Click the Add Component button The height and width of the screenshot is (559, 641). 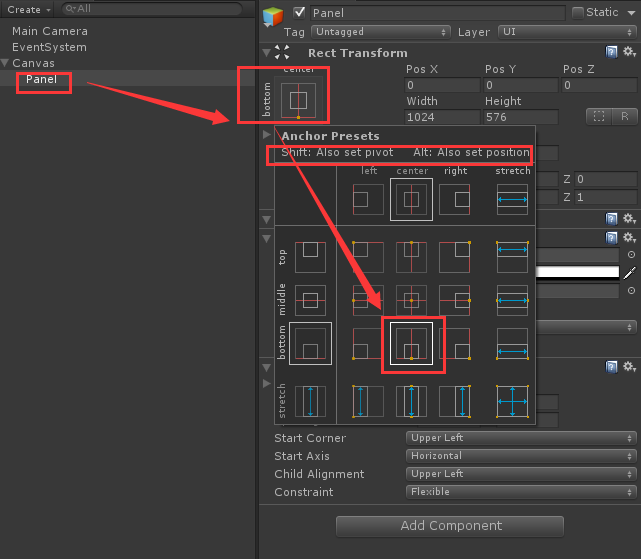coord(450,526)
